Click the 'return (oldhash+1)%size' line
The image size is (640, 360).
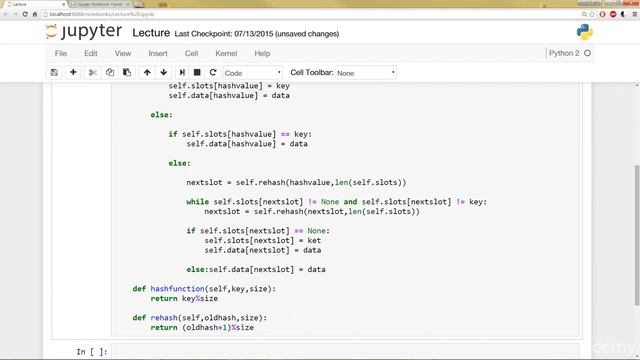coord(202,328)
